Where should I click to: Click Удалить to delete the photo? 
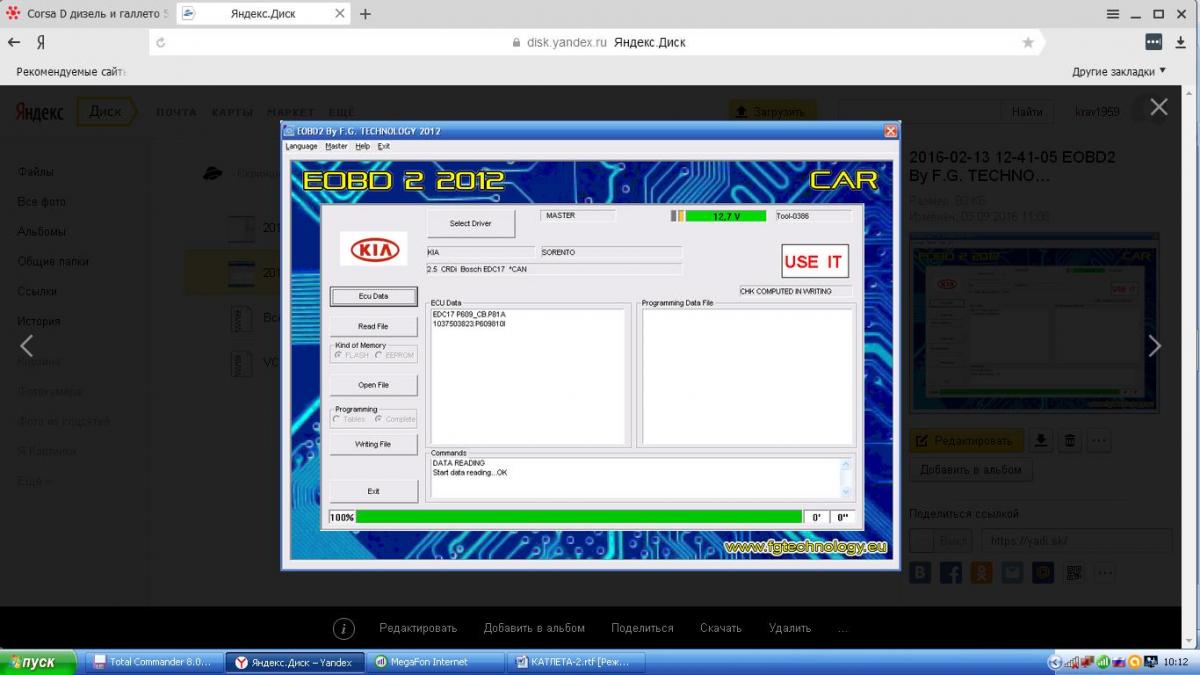coord(790,628)
